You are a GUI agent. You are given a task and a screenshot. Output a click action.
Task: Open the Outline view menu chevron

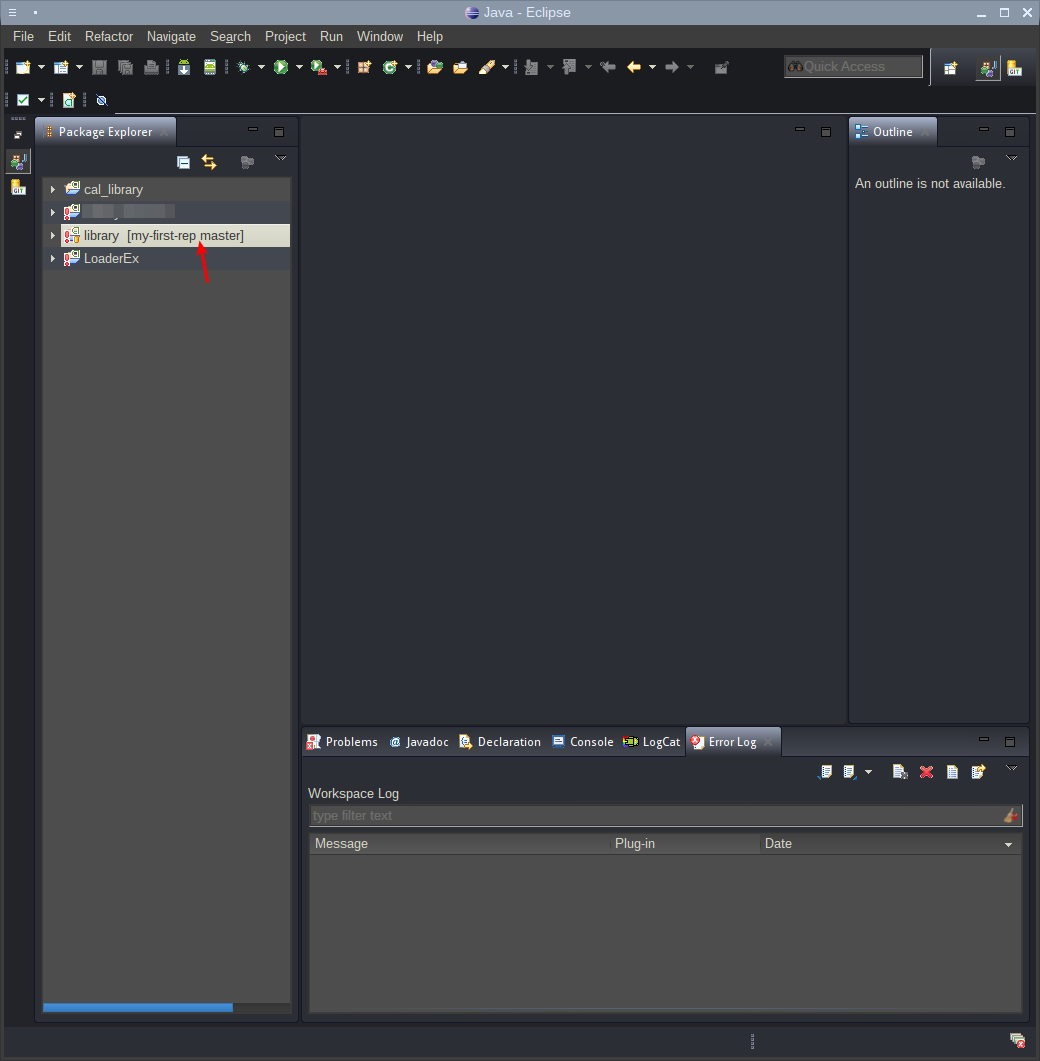coord(1012,157)
